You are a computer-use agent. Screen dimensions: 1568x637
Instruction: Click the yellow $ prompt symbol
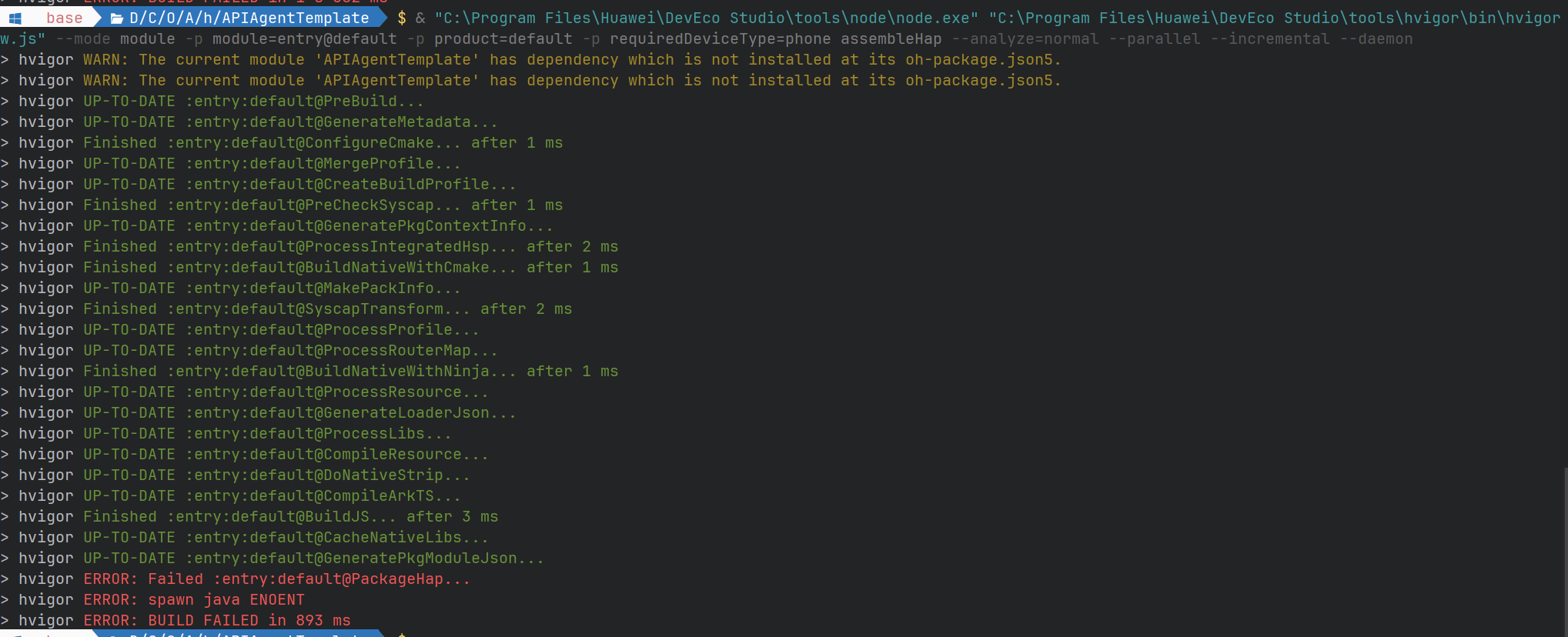pos(401,18)
